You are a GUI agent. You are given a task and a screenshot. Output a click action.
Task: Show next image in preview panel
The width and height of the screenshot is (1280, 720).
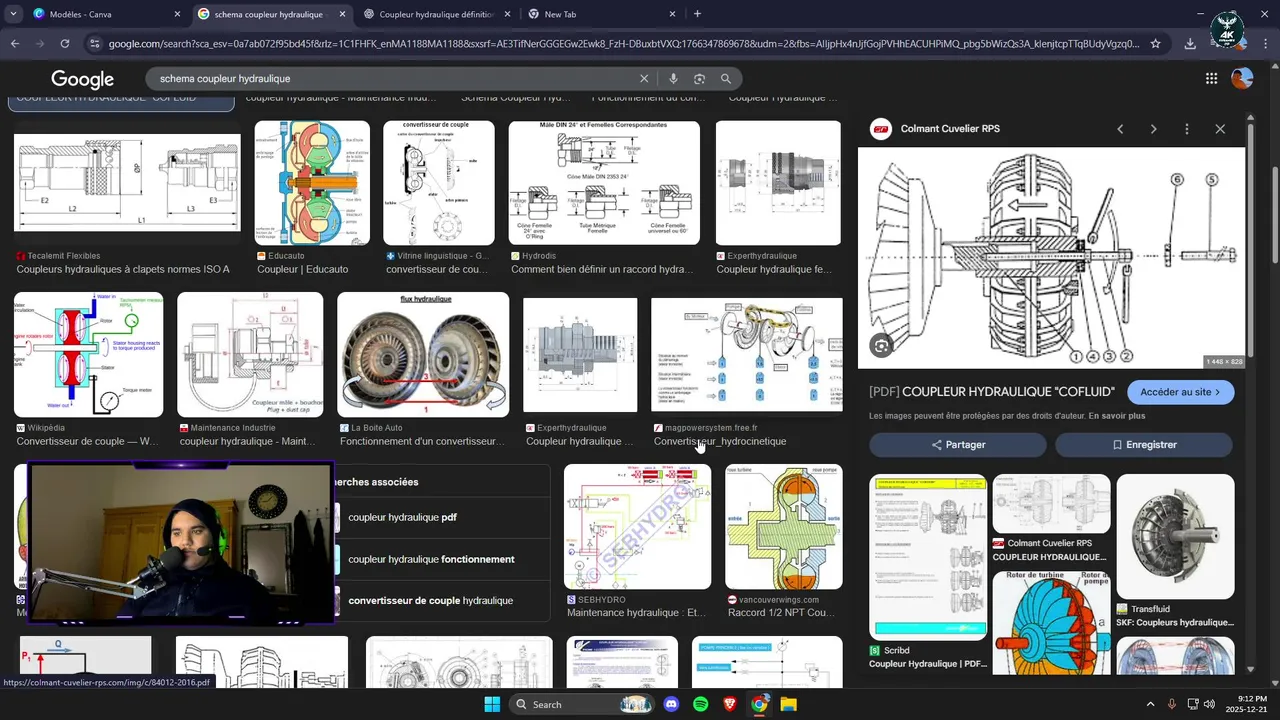tap(1153, 129)
